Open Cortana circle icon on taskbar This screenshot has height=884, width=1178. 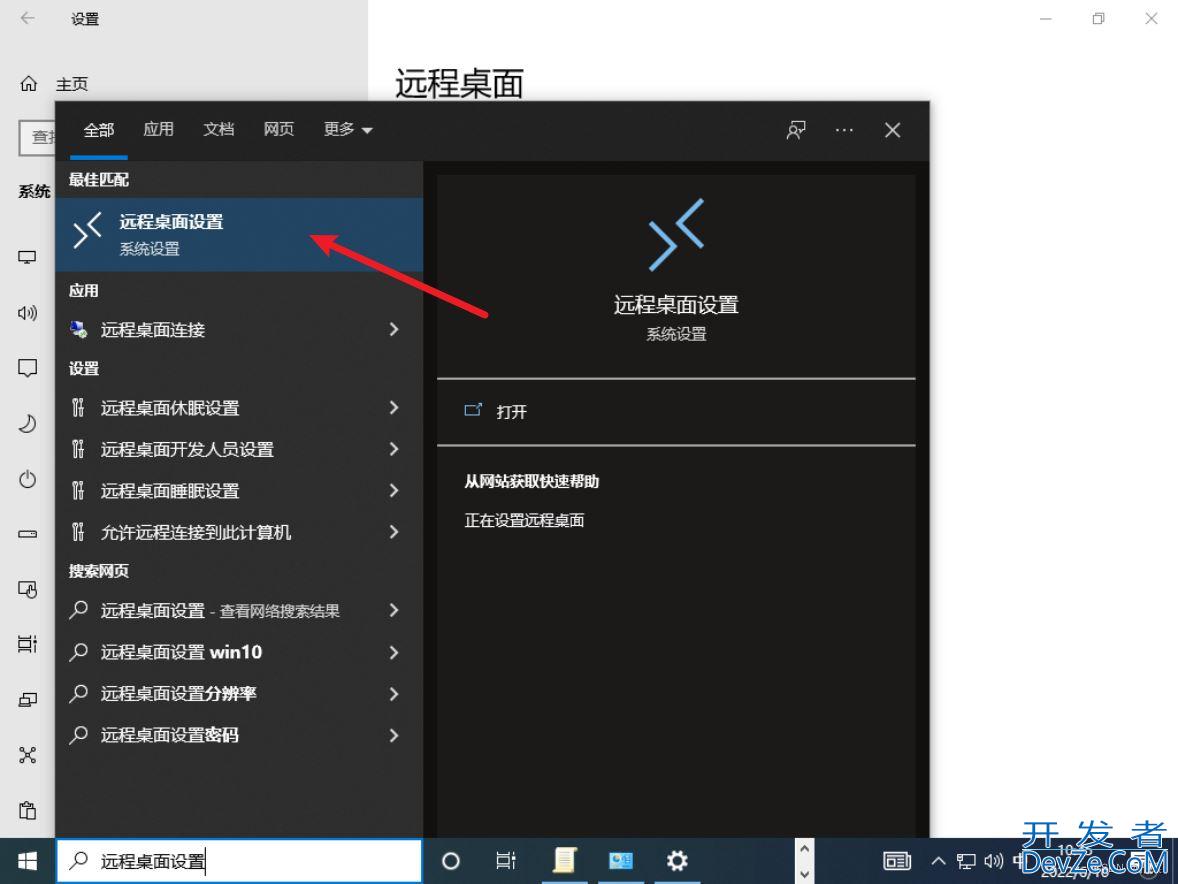[x=451, y=861]
